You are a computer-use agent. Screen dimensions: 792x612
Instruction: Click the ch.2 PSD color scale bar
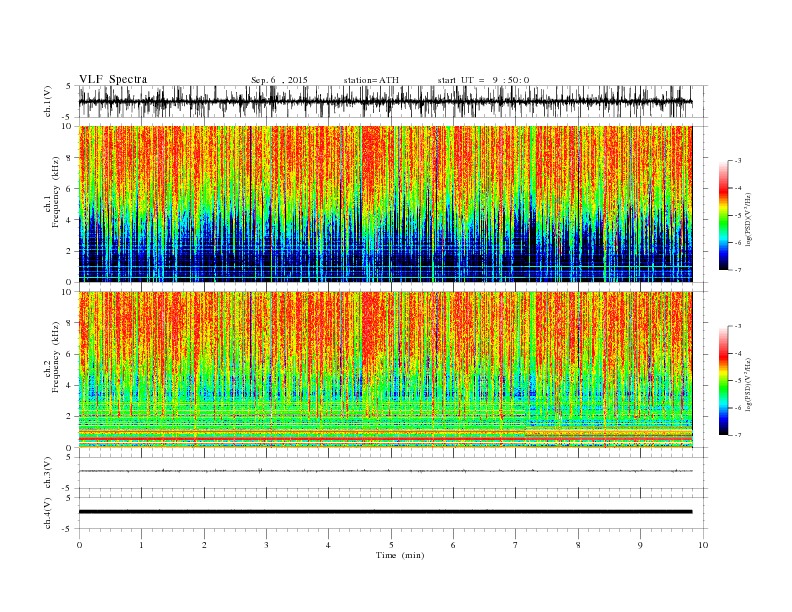[723, 381]
